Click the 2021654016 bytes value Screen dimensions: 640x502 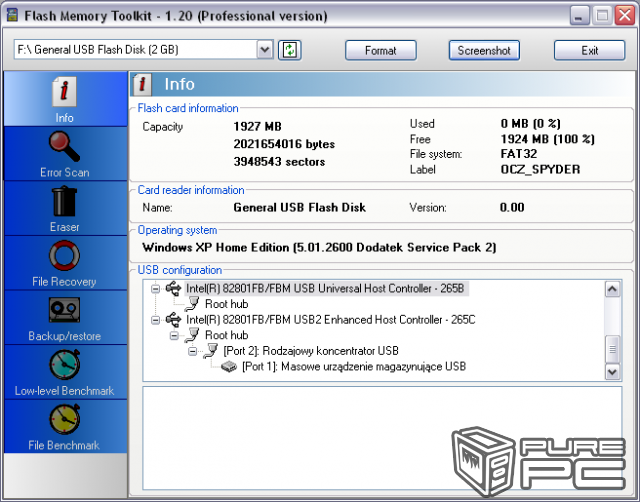[284, 144]
